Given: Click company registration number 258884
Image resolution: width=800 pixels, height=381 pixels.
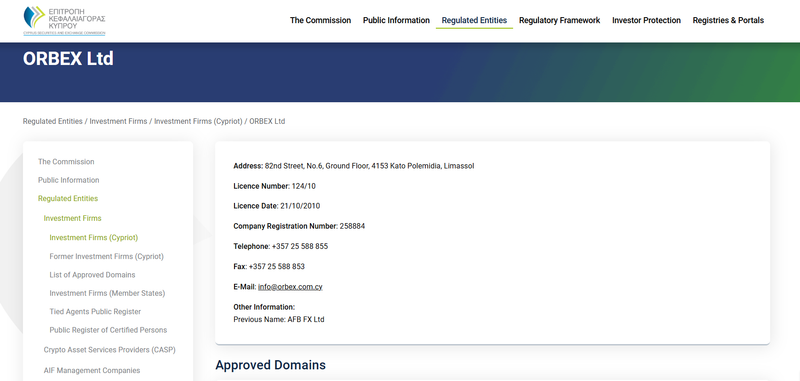Looking at the screenshot, I should [353, 226].
